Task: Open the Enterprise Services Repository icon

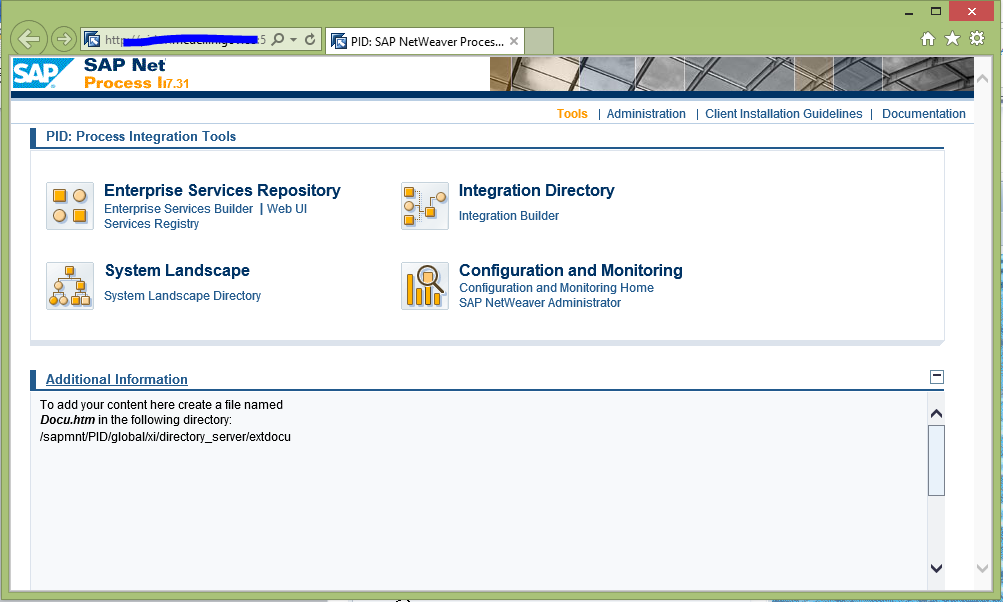Action: point(69,205)
